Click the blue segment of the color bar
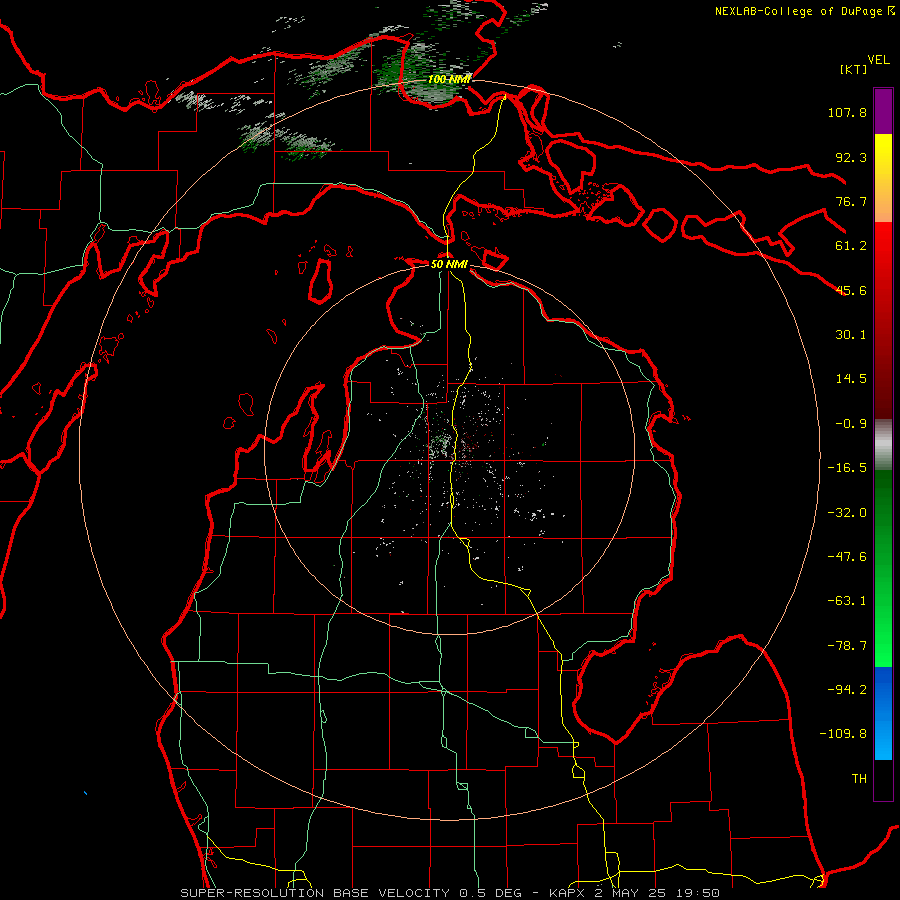This screenshot has width=900, height=900. click(883, 713)
